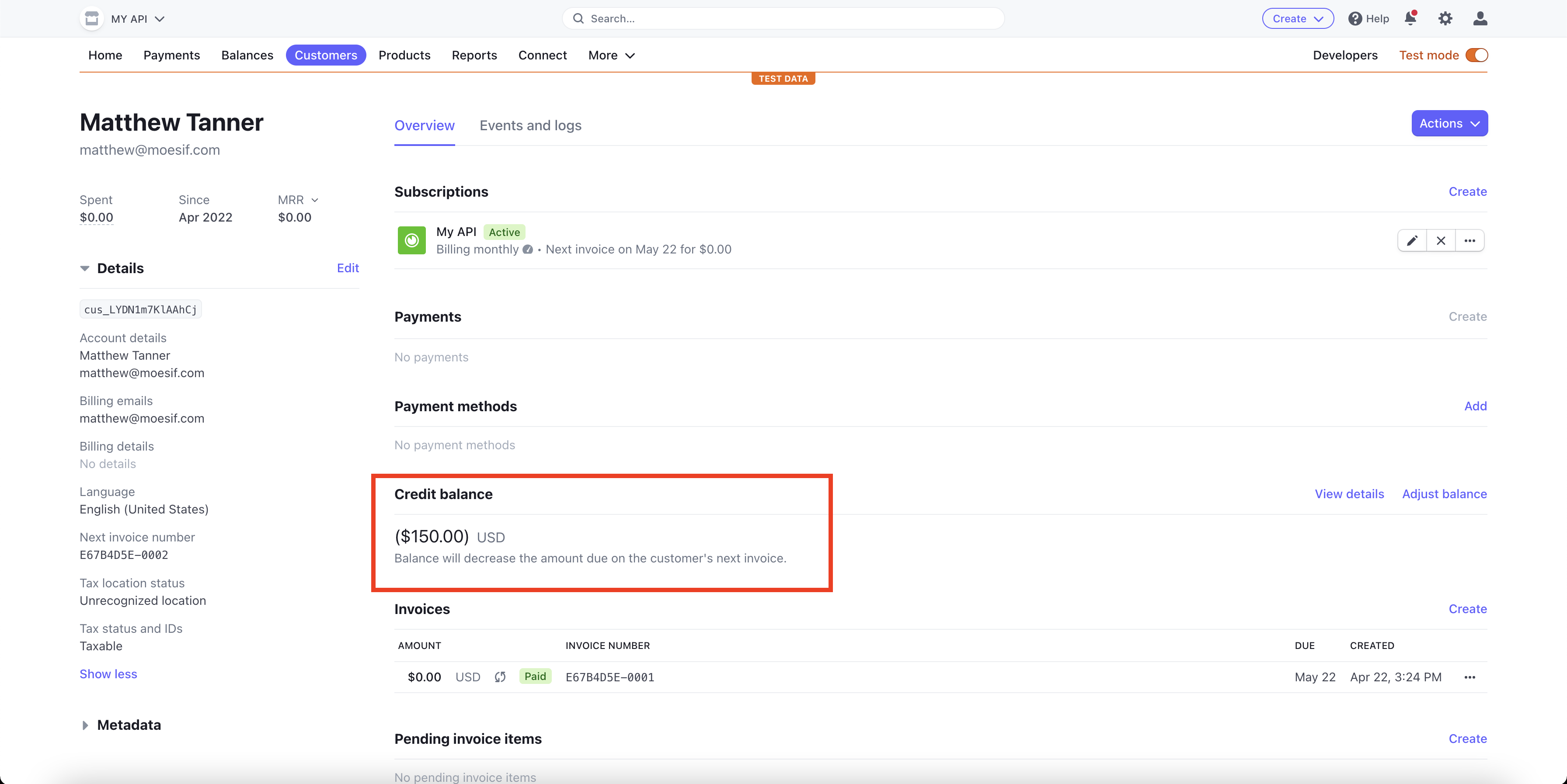The height and width of the screenshot is (784, 1567).
Task: Open the Actions dropdown
Action: (x=1449, y=123)
